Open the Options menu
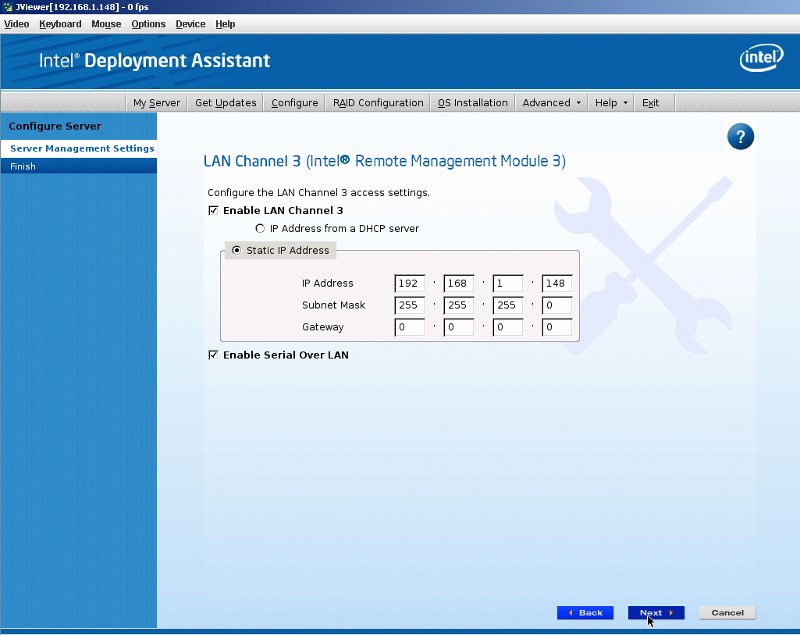This screenshot has width=800, height=635. (148, 24)
